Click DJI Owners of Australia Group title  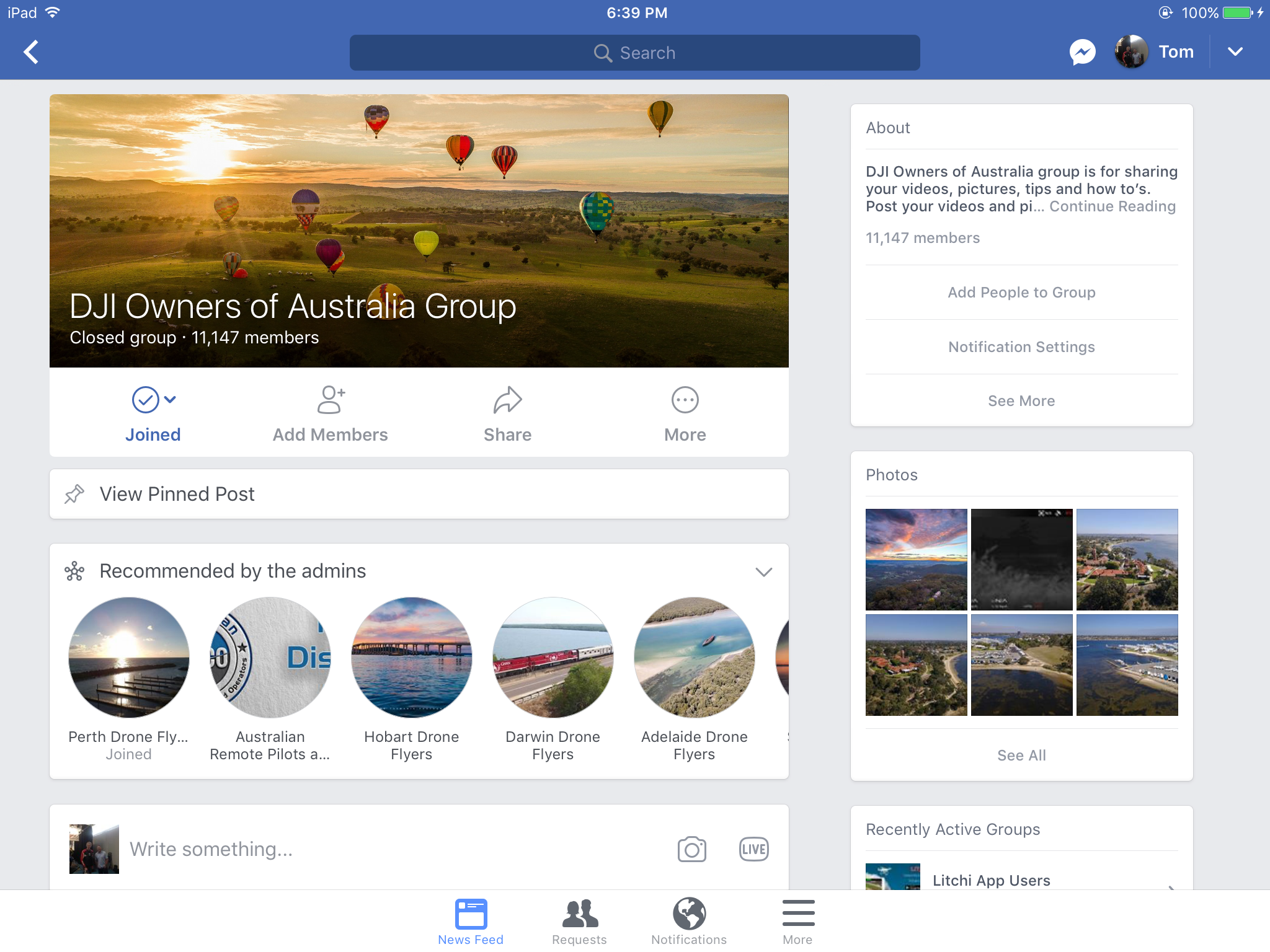tap(293, 306)
